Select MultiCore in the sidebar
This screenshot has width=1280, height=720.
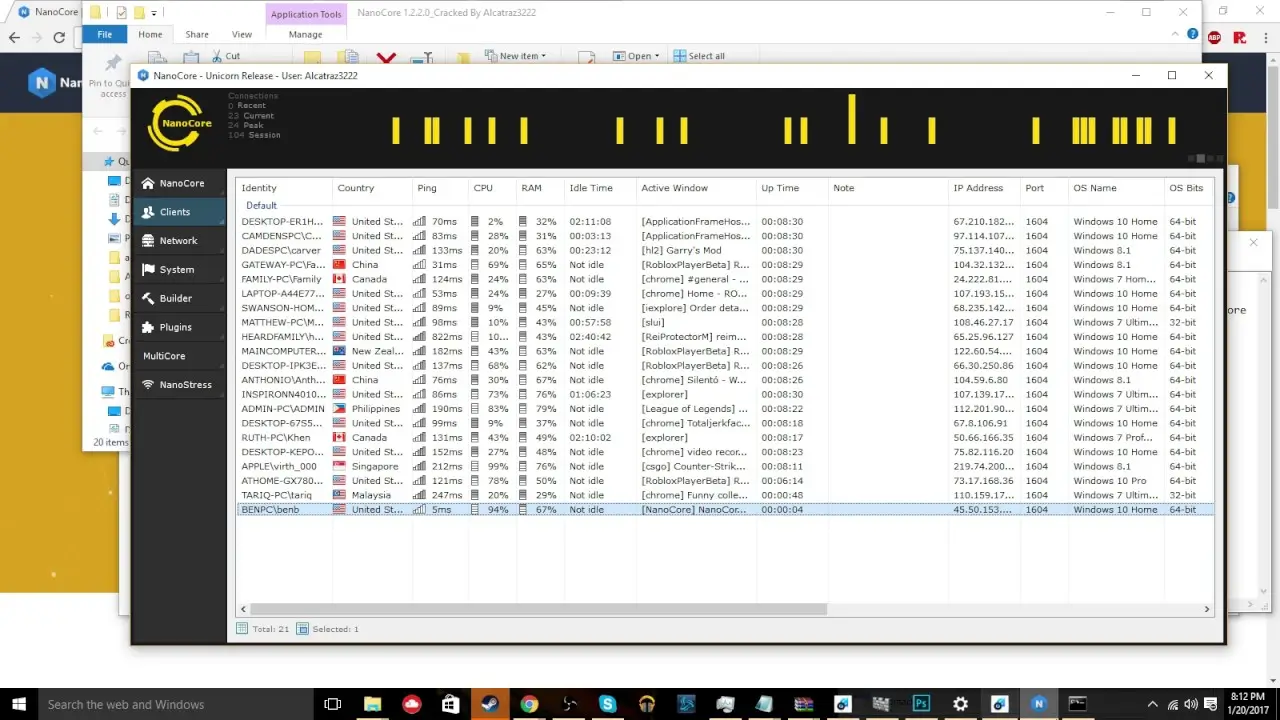click(163, 355)
